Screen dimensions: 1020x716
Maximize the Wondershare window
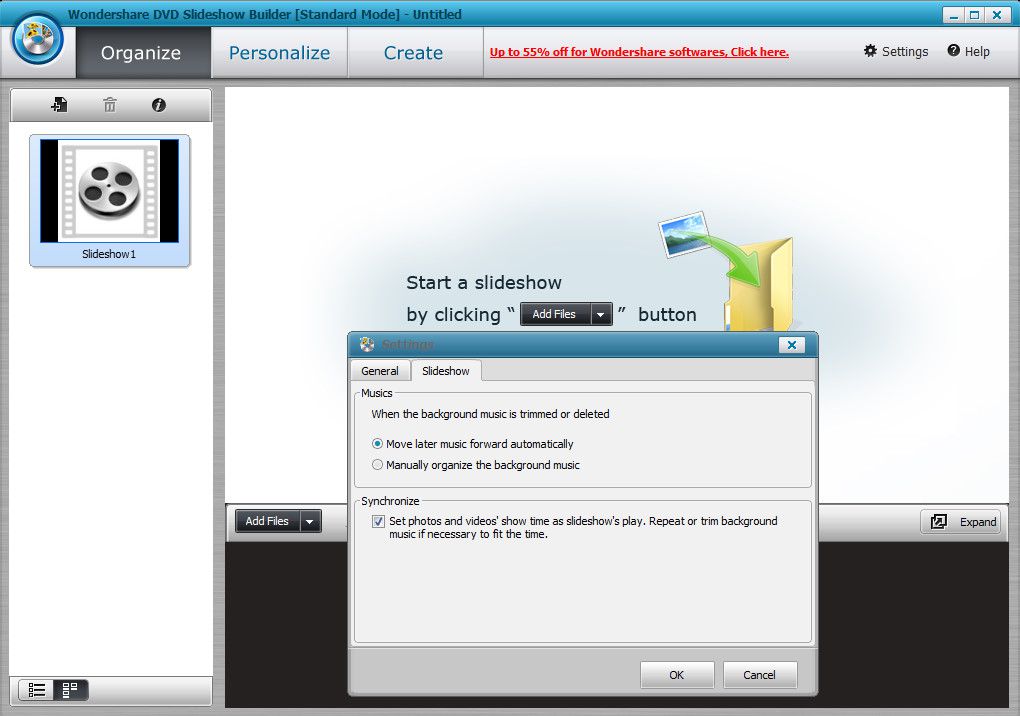(974, 15)
